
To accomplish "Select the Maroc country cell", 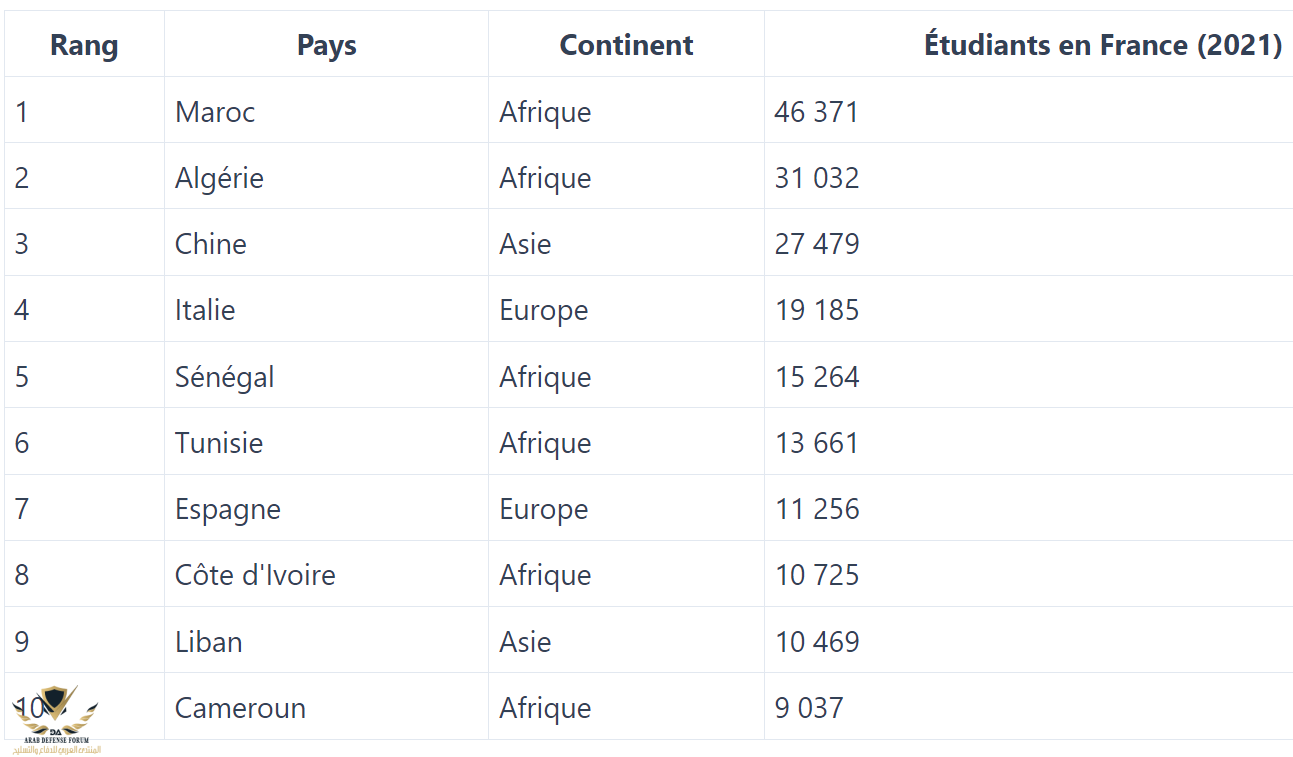I will 326,111.
